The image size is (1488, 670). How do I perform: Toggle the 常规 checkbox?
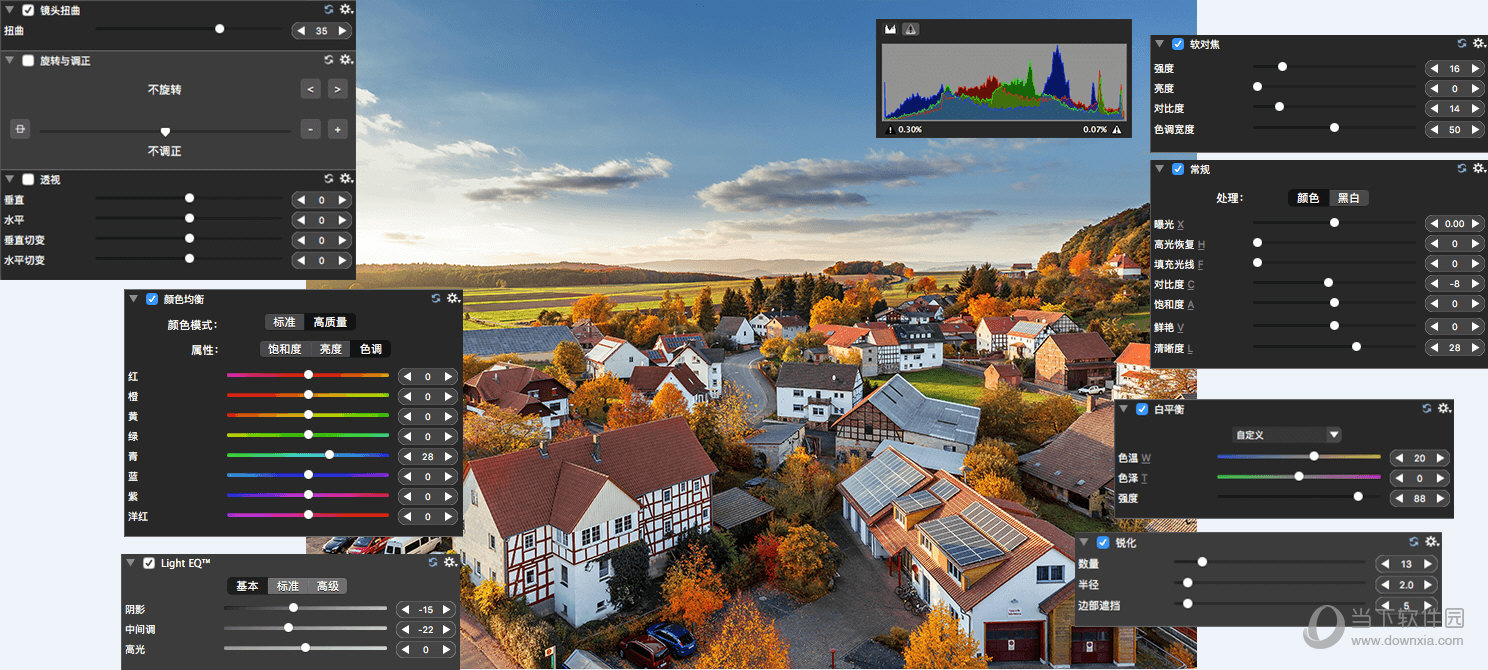tap(1178, 169)
